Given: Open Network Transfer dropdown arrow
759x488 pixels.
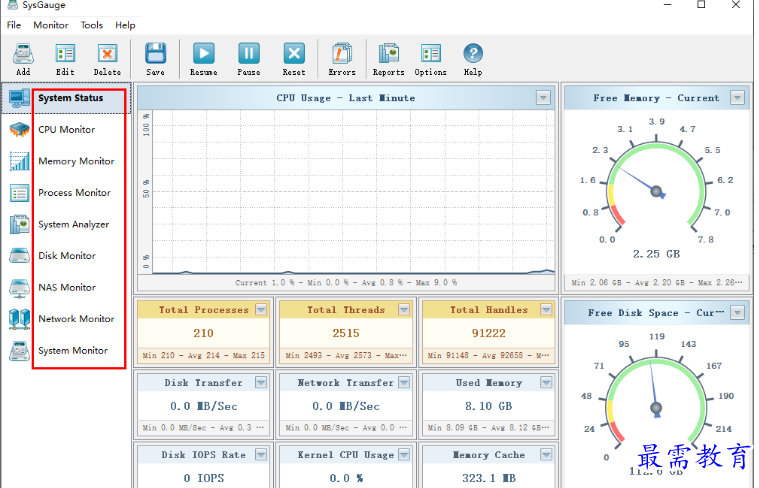Looking at the screenshot, I should pyautogui.click(x=404, y=382).
